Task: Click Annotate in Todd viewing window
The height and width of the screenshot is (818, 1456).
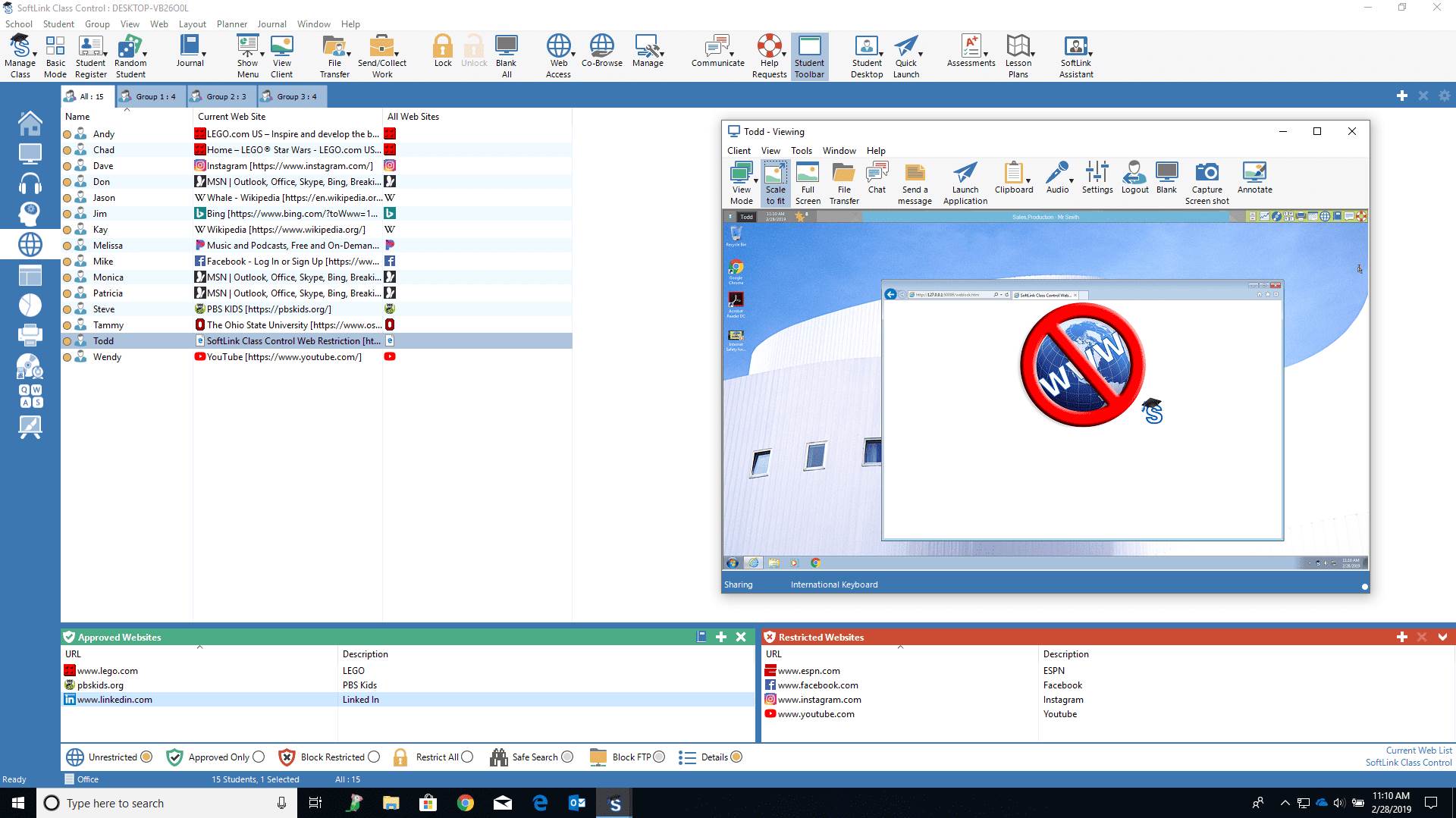Action: (x=1254, y=179)
